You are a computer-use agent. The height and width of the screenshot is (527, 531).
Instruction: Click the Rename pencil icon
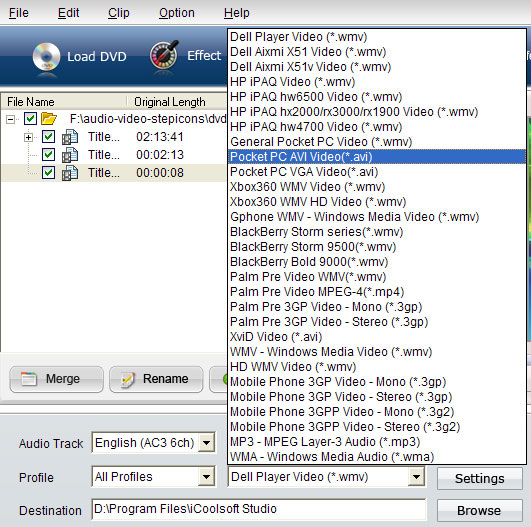click(128, 379)
